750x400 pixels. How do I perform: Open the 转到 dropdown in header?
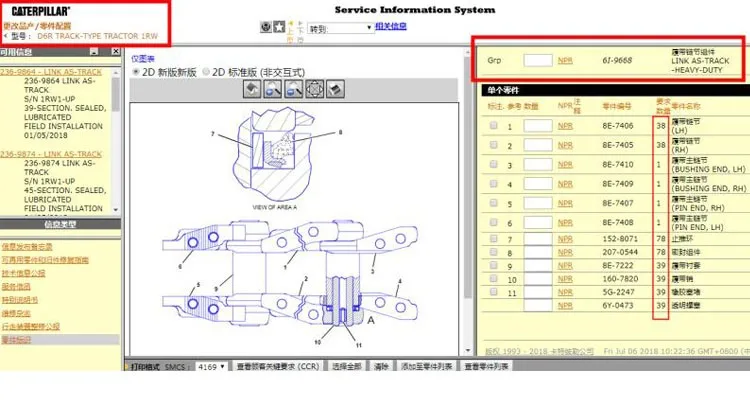341,28
